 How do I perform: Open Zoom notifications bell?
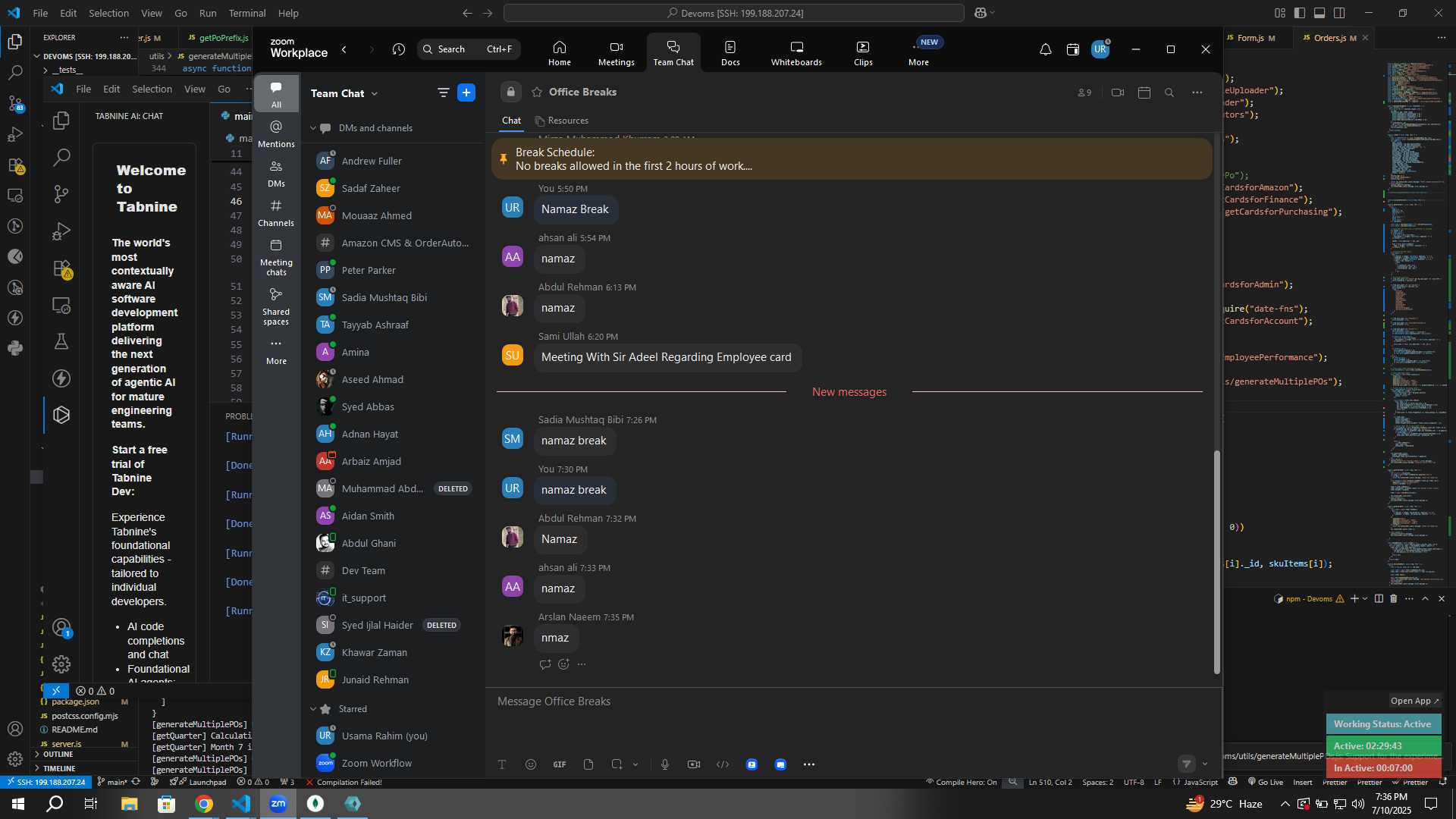1045,49
